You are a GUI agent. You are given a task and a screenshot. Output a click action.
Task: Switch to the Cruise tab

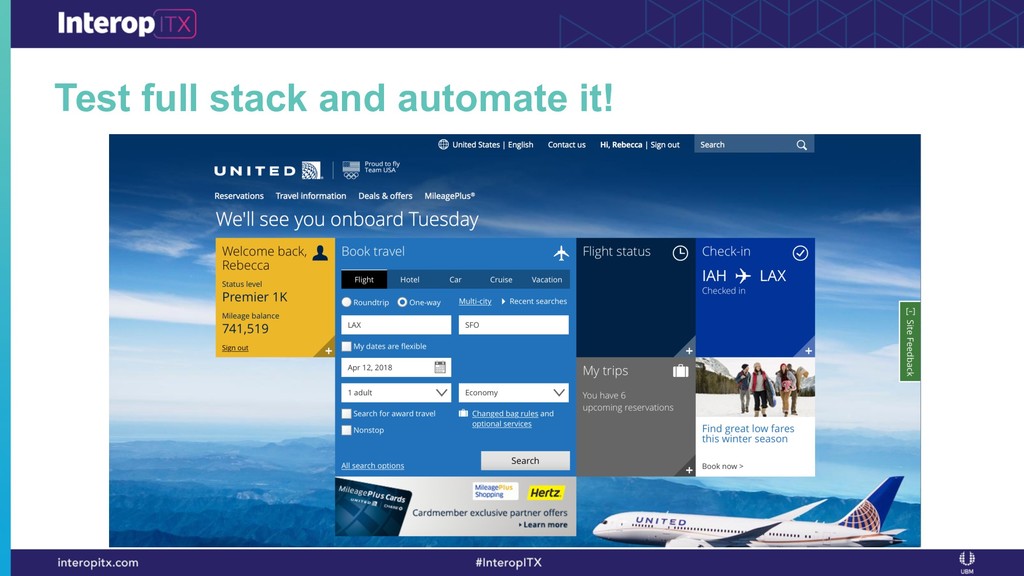pyautogui.click(x=501, y=280)
